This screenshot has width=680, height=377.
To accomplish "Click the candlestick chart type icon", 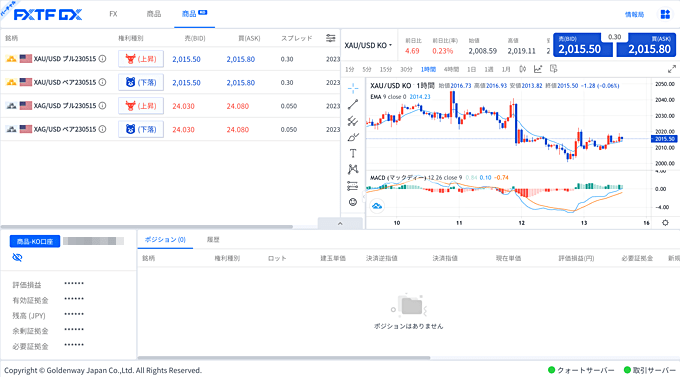I will (523, 69).
